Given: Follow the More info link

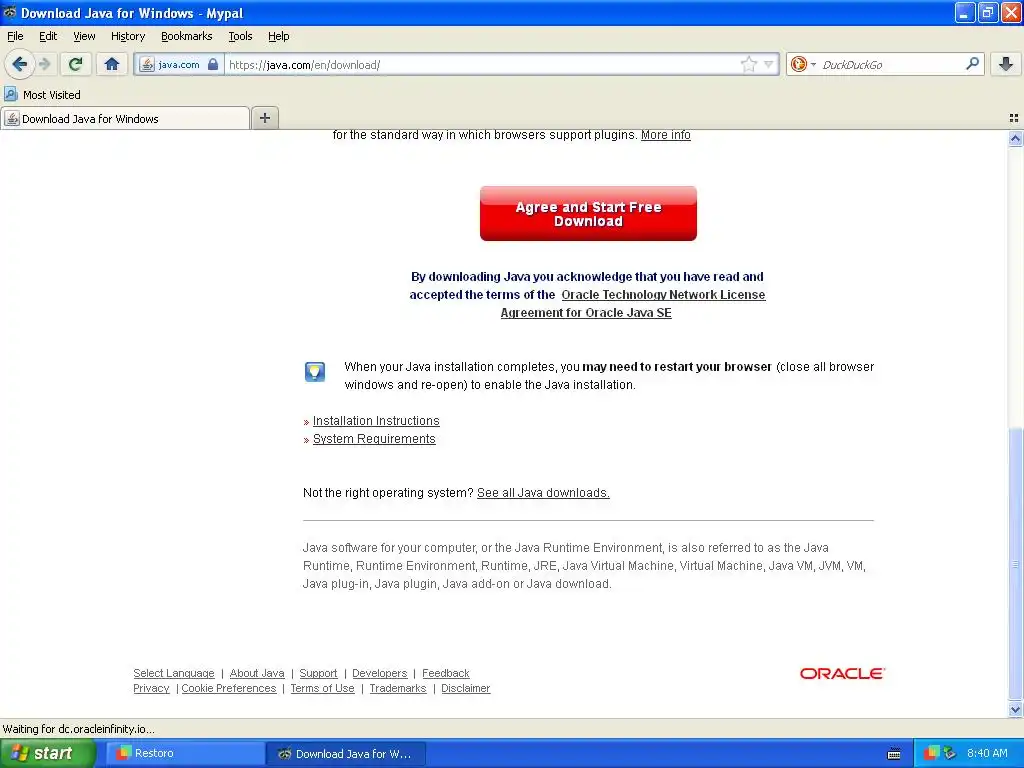Looking at the screenshot, I should (665, 135).
